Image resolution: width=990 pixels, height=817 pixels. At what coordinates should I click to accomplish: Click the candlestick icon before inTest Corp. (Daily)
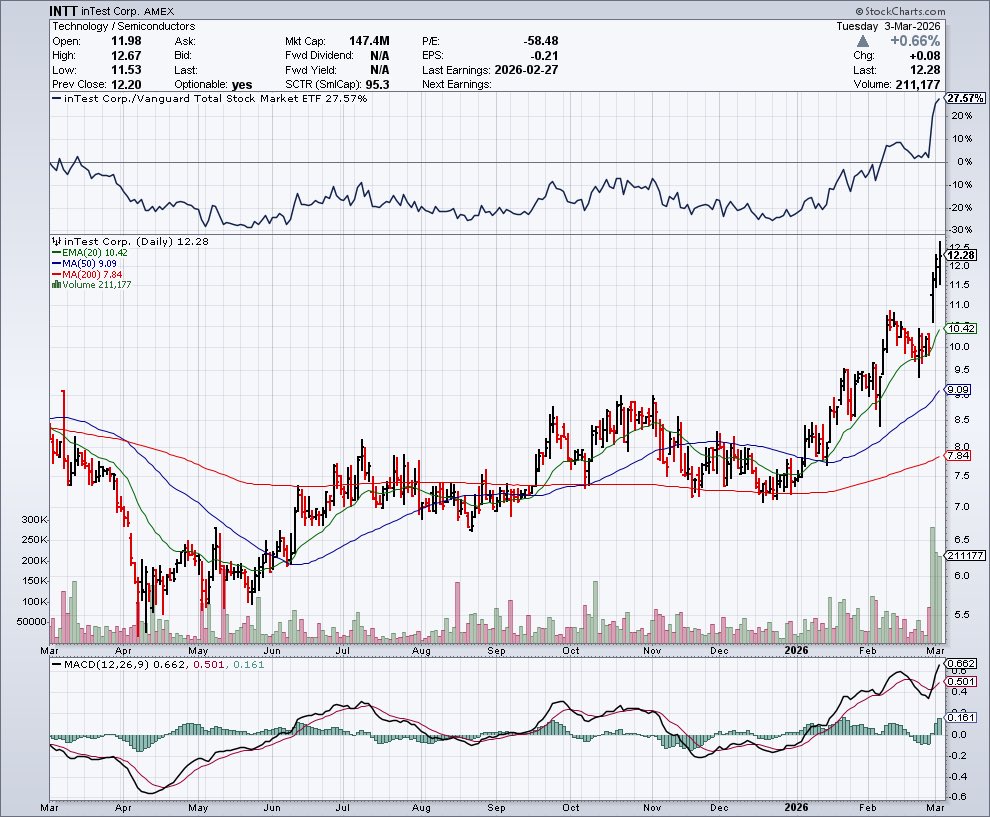click(x=56, y=241)
